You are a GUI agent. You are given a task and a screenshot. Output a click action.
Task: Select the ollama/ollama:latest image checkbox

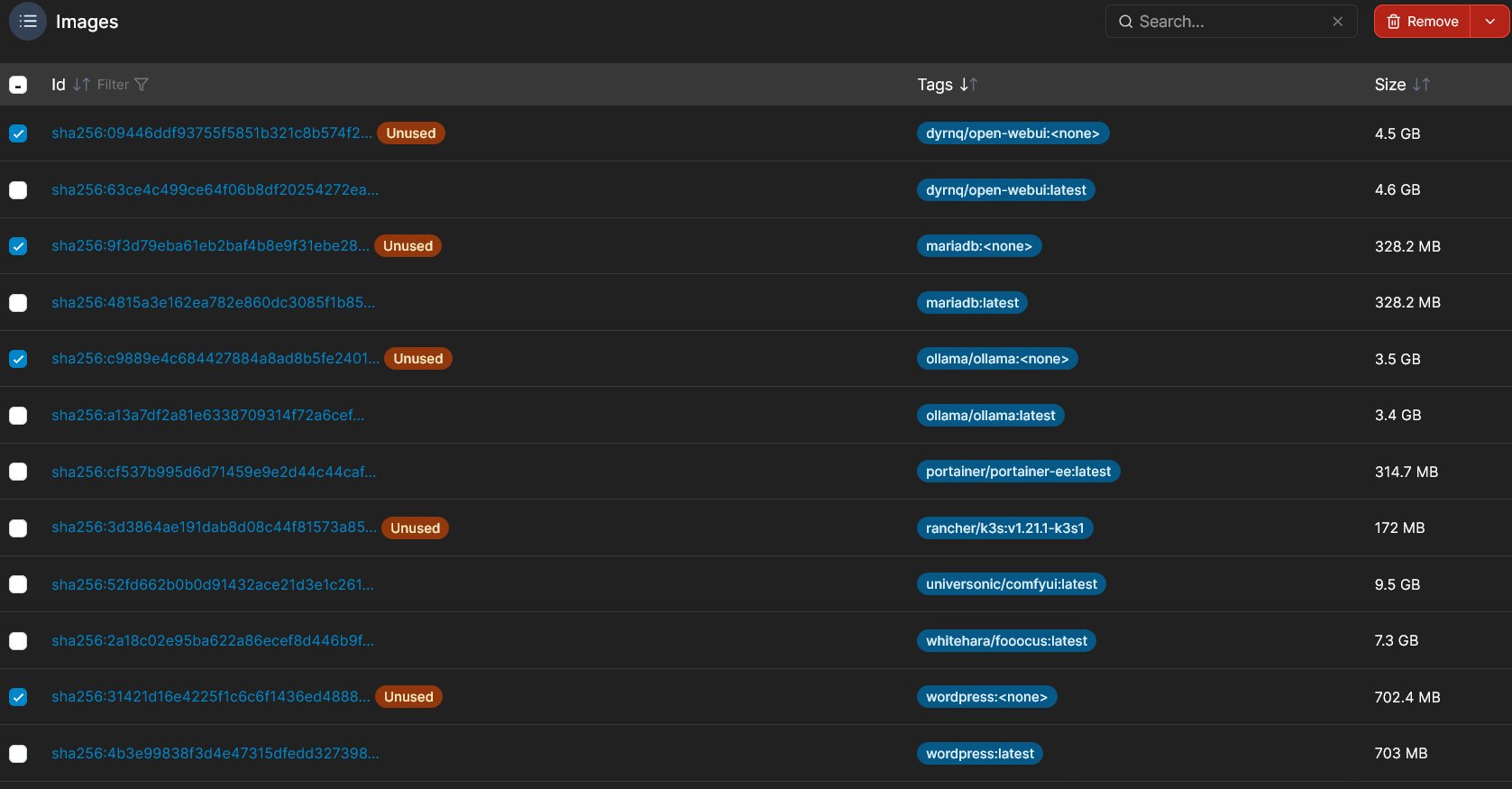point(18,416)
